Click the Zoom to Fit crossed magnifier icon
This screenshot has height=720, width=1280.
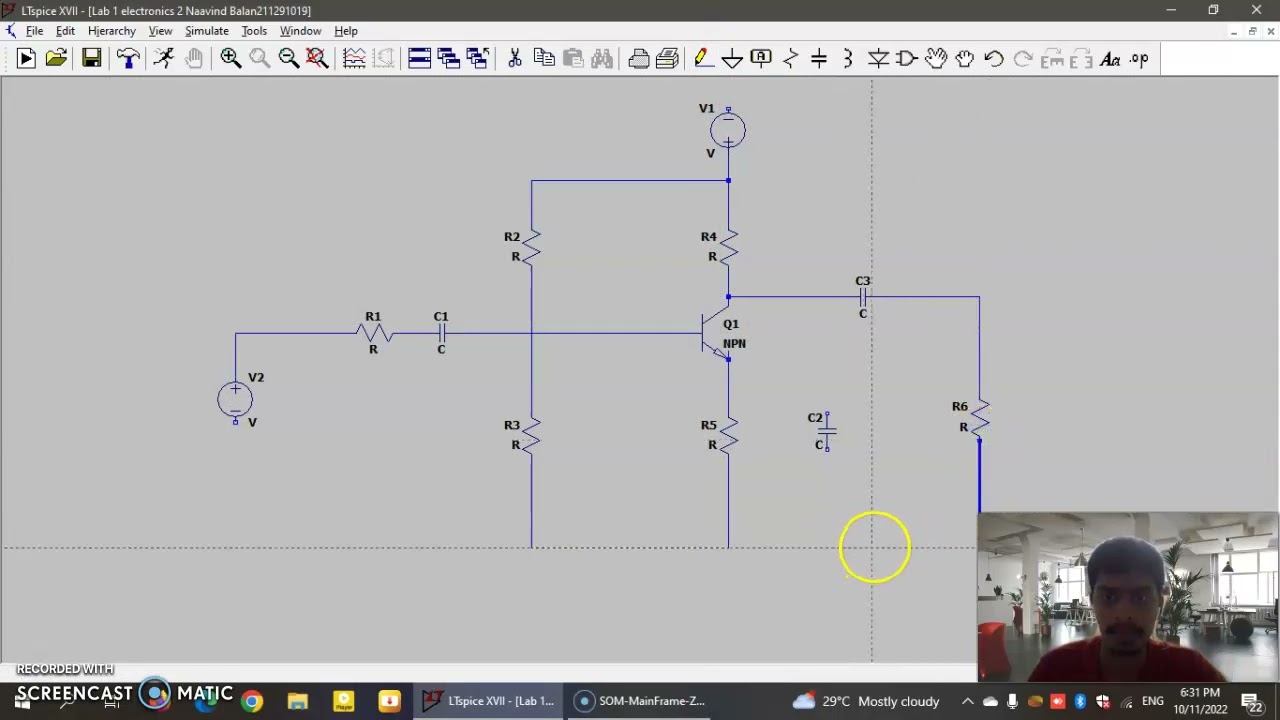tap(317, 59)
